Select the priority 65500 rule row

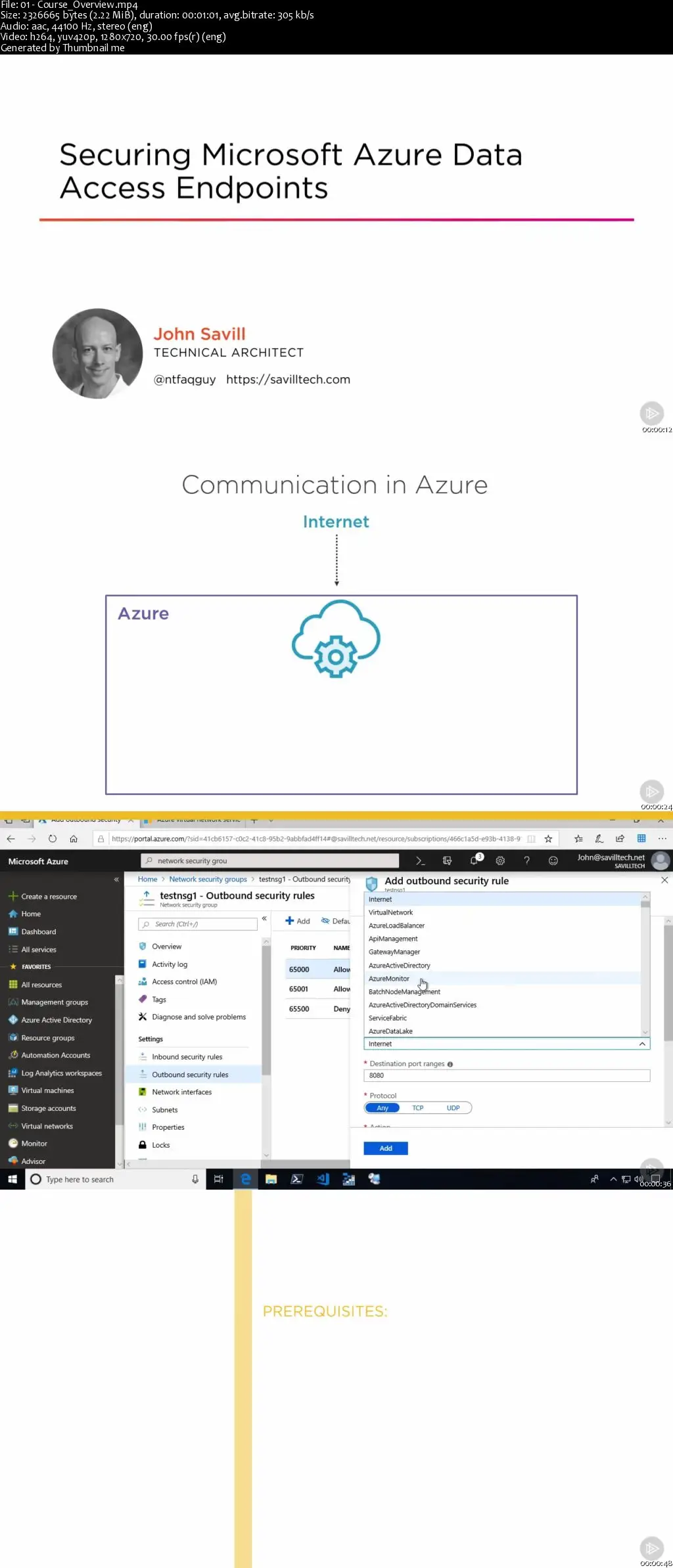pyautogui.click(x=318, y=1008)
